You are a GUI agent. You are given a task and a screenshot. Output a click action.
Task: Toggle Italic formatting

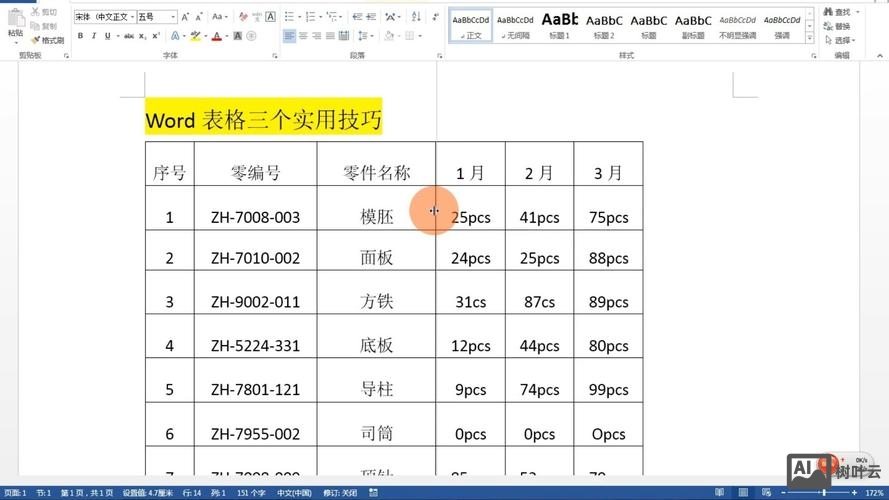click(94, 36)
